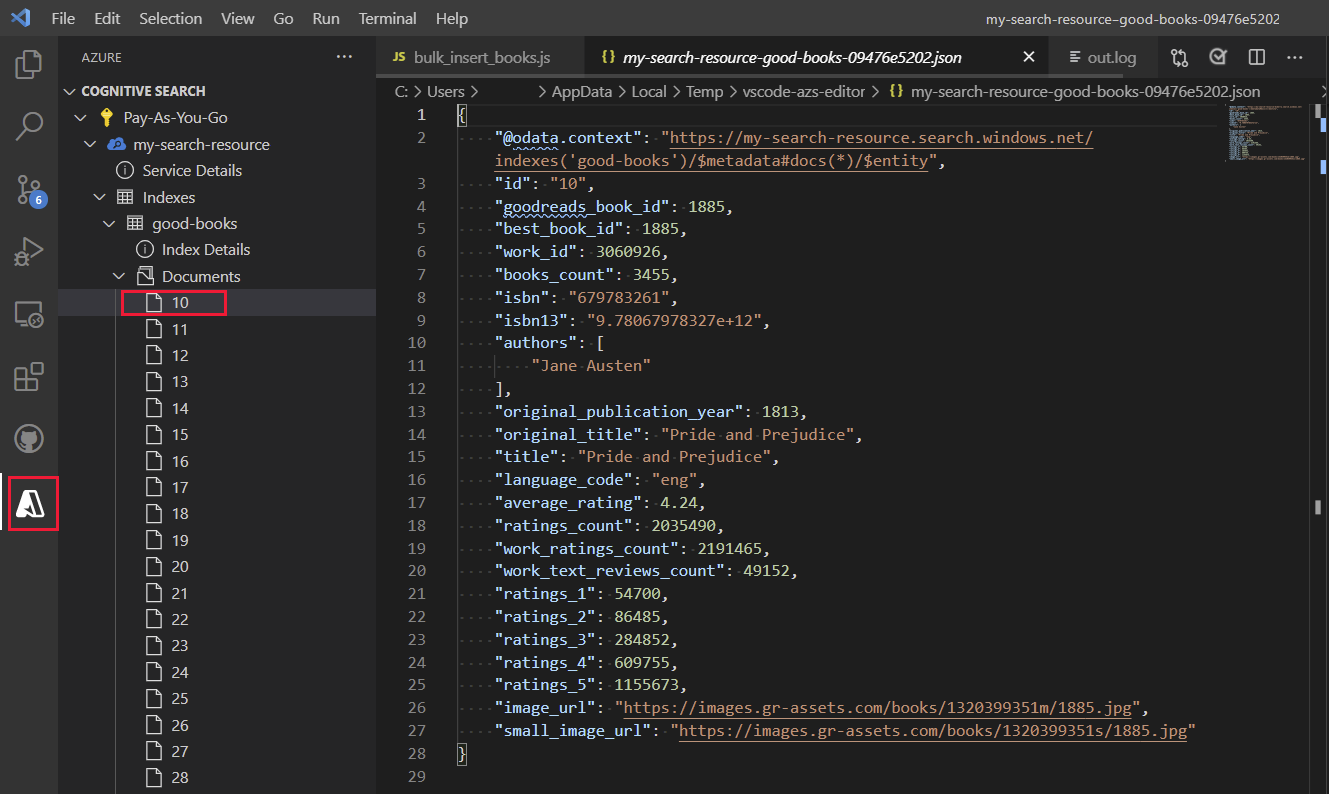Click file icon of document 22
The width and height of the screenshot is (1329, 794).
coord(153,619)
